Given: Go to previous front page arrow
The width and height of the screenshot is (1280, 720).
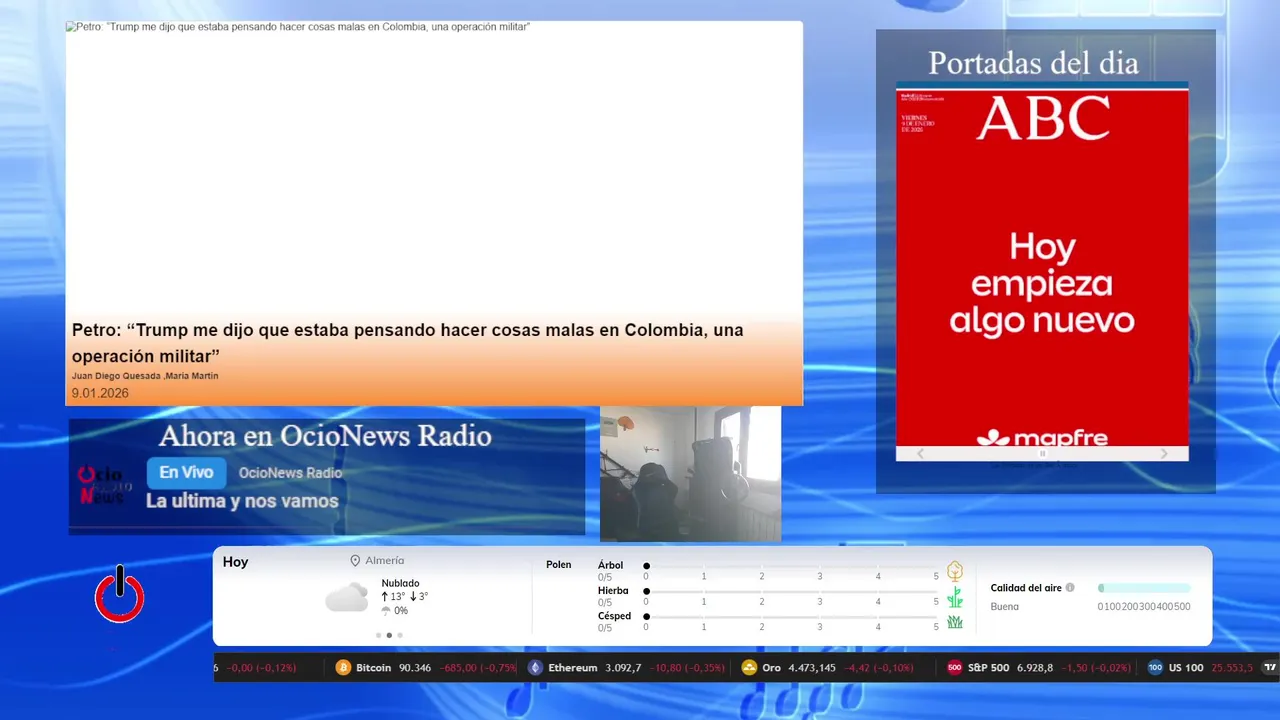Looking at the screenshot, I should (921, 453).
